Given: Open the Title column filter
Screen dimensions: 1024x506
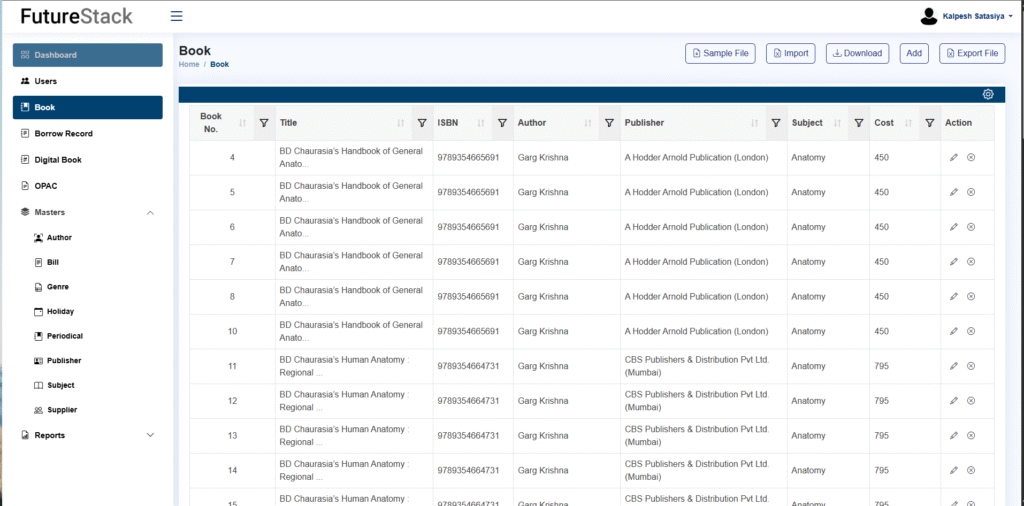Looking at the screenshot, I should click(x=422, y=123).
